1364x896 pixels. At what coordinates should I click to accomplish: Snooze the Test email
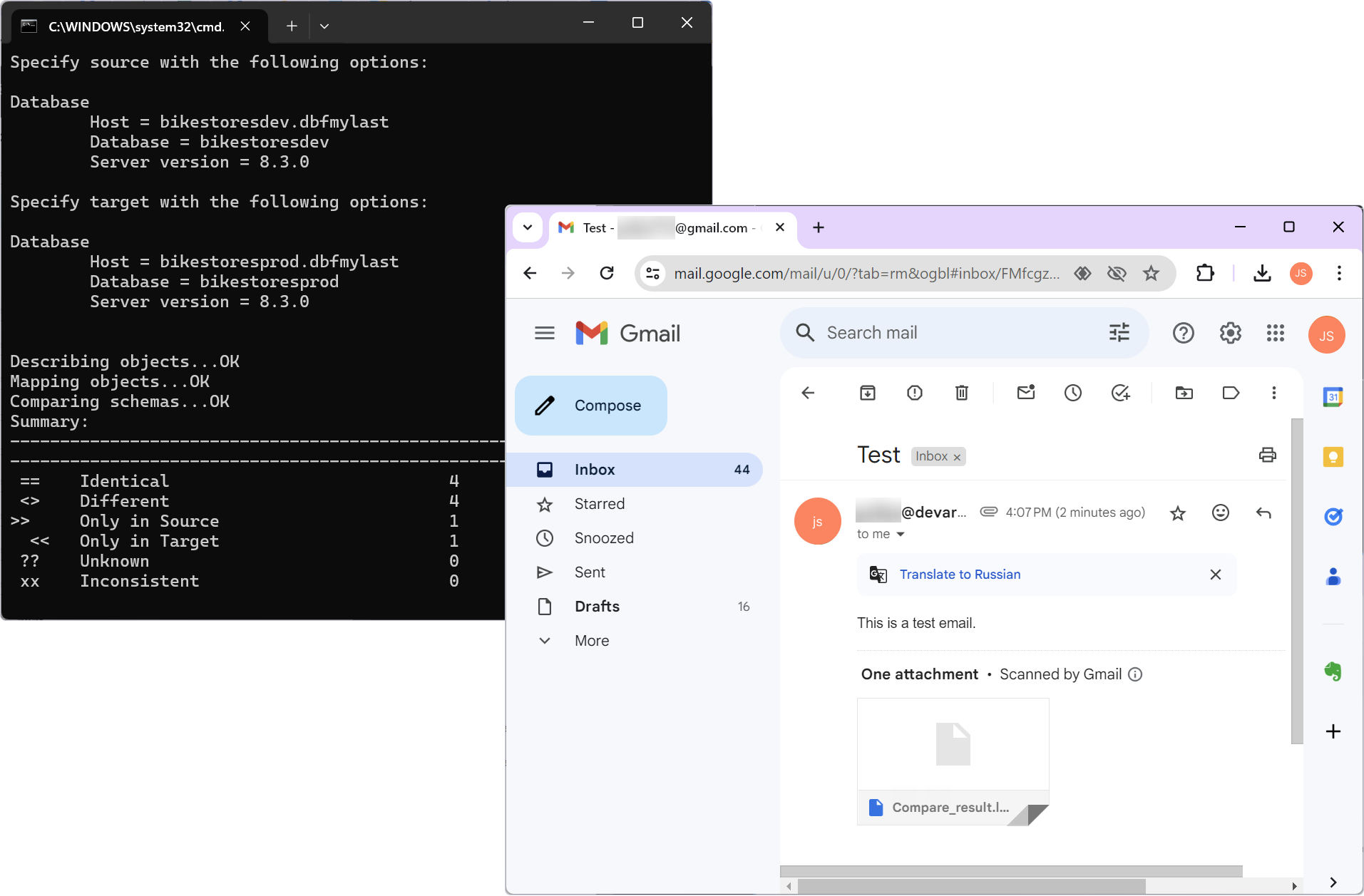pos(1073,393)
